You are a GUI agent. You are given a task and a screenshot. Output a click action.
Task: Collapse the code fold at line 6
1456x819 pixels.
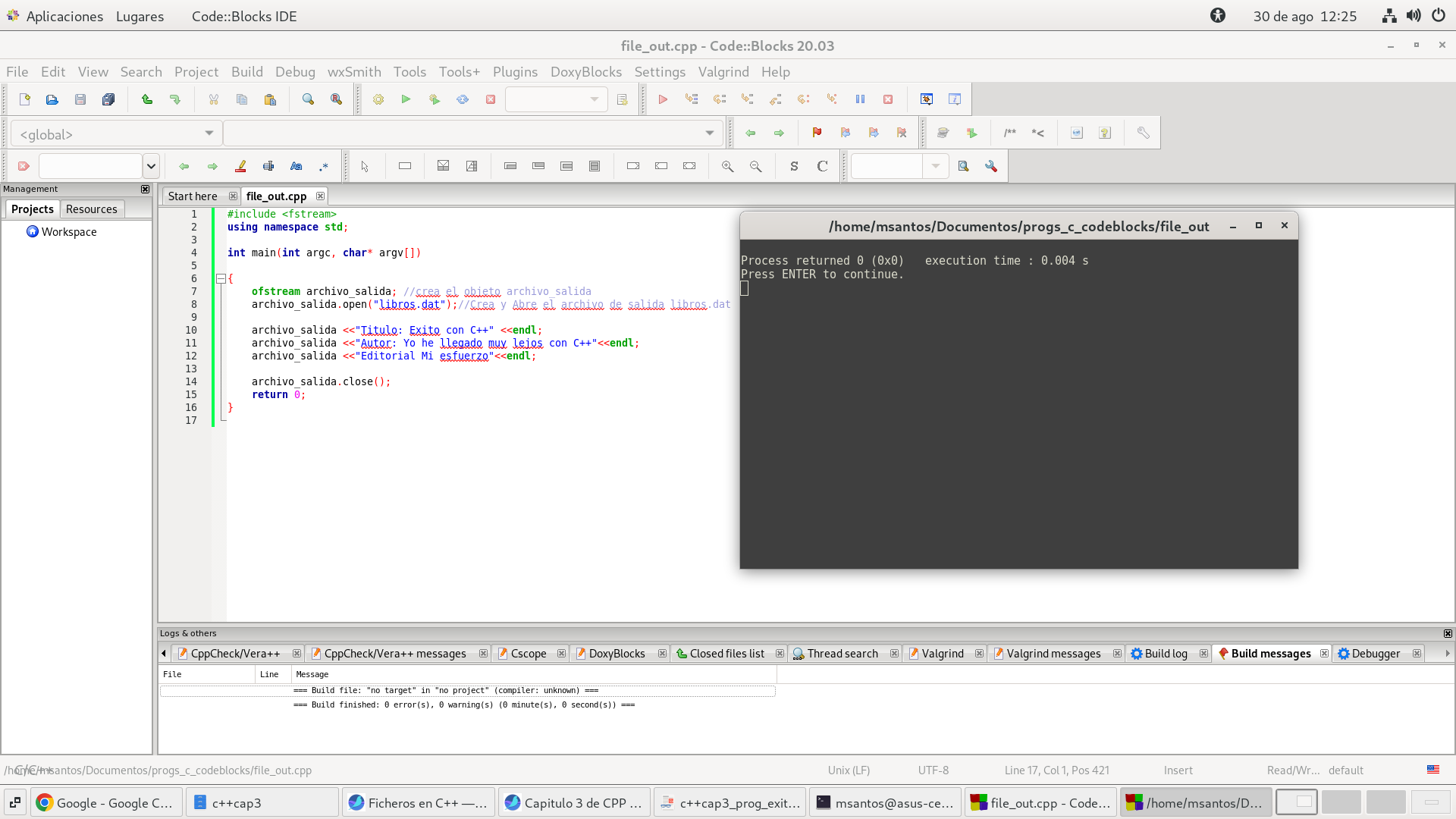(221, 278)
